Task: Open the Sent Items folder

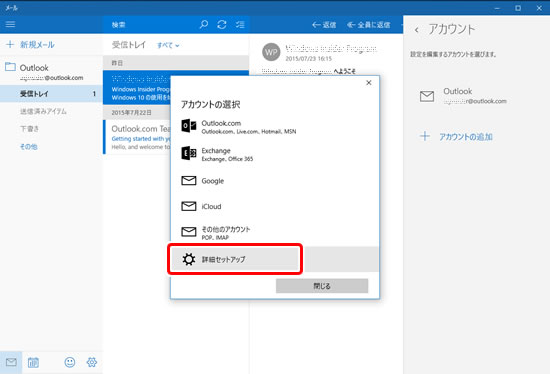Action: (x=43, y=111)
